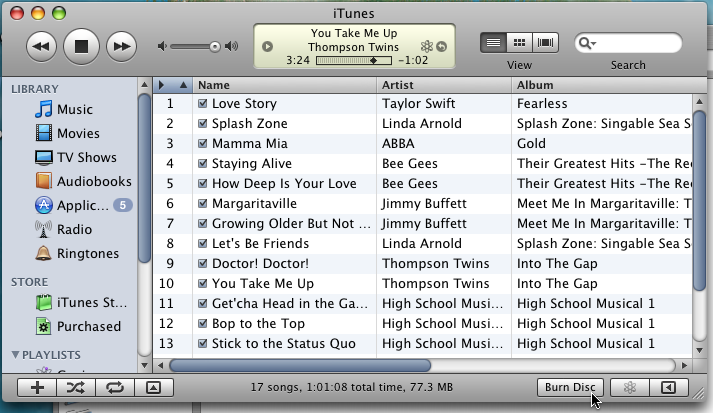
Task: Uncheck the Staying Alive checkbox
Action: [203, 164]
